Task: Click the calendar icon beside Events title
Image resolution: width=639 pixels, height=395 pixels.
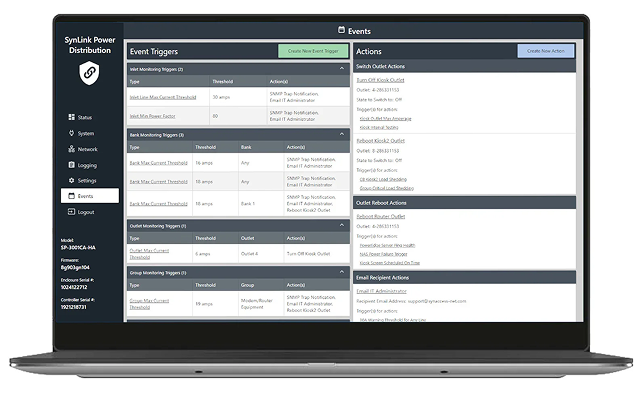Action: coord(342,30)
